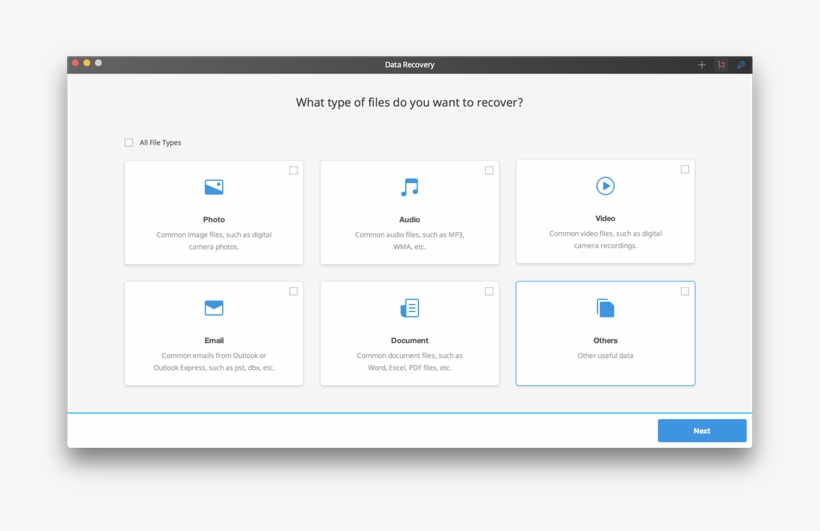This screenshot has width=820, height=531.
Task: Click the Video play icon
Action: click(x=605, y=186)
